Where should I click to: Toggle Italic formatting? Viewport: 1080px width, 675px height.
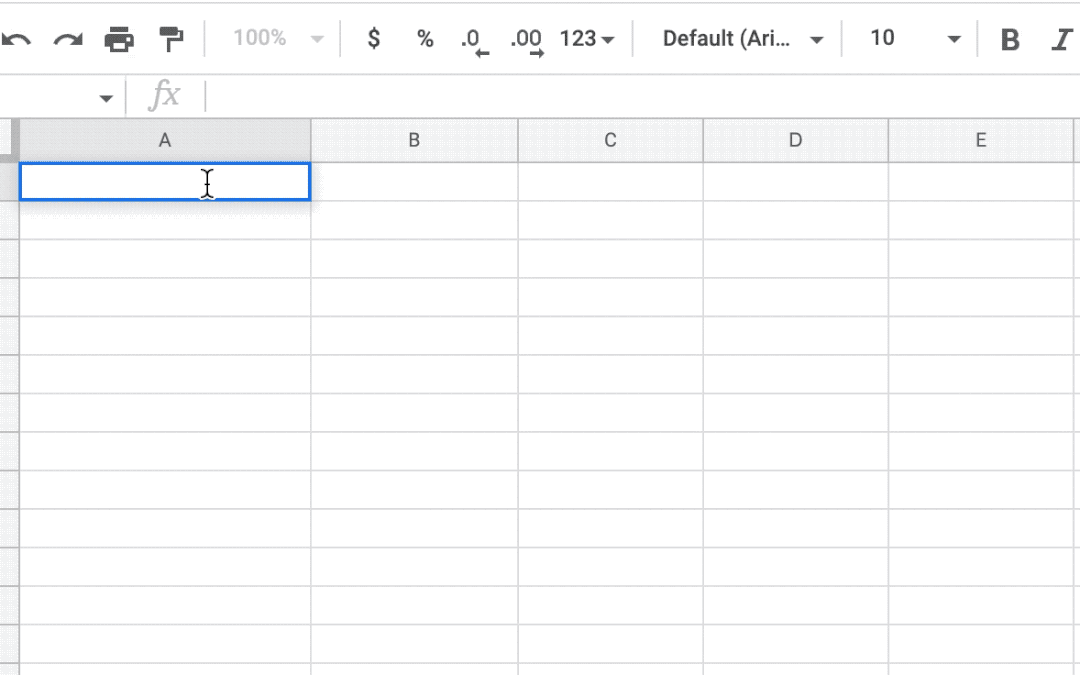pyautogui.click(x=1061, y=39)
